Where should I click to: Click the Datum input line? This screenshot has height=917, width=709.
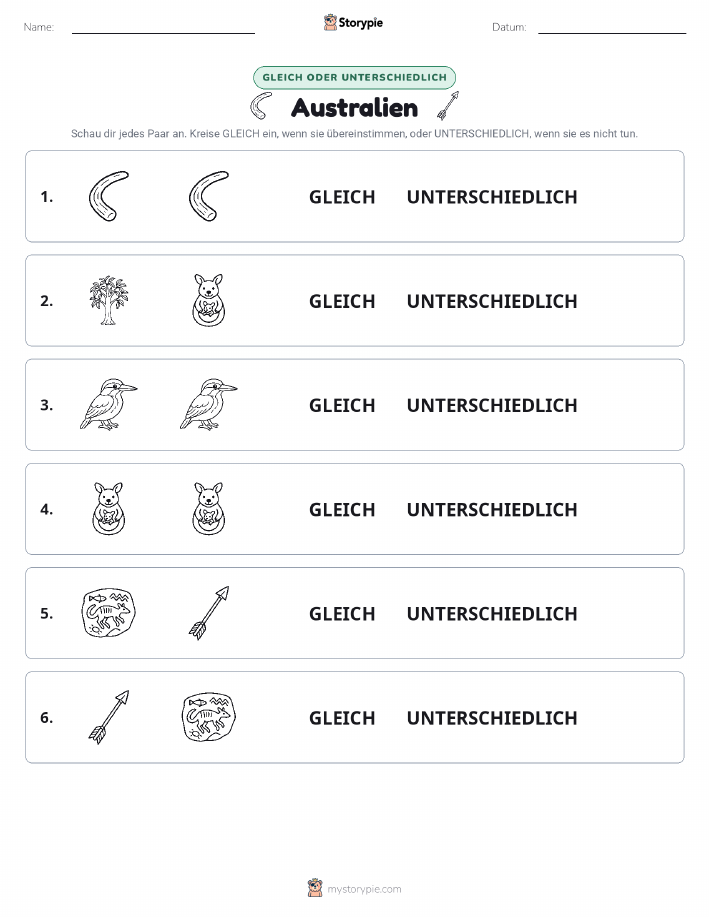[x=612, y=28]
